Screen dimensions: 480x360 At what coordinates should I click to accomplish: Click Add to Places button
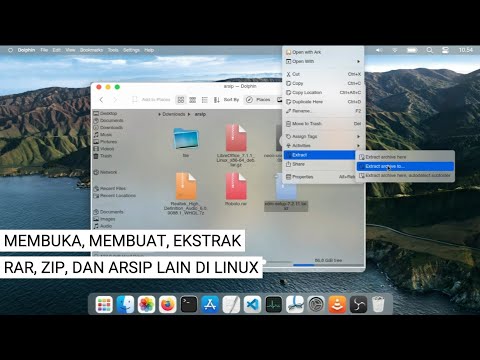151,100
